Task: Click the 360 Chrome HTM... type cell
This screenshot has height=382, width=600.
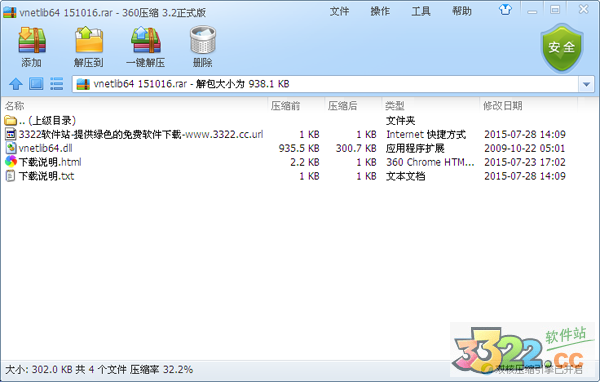Action: click(x=430, y=162)
